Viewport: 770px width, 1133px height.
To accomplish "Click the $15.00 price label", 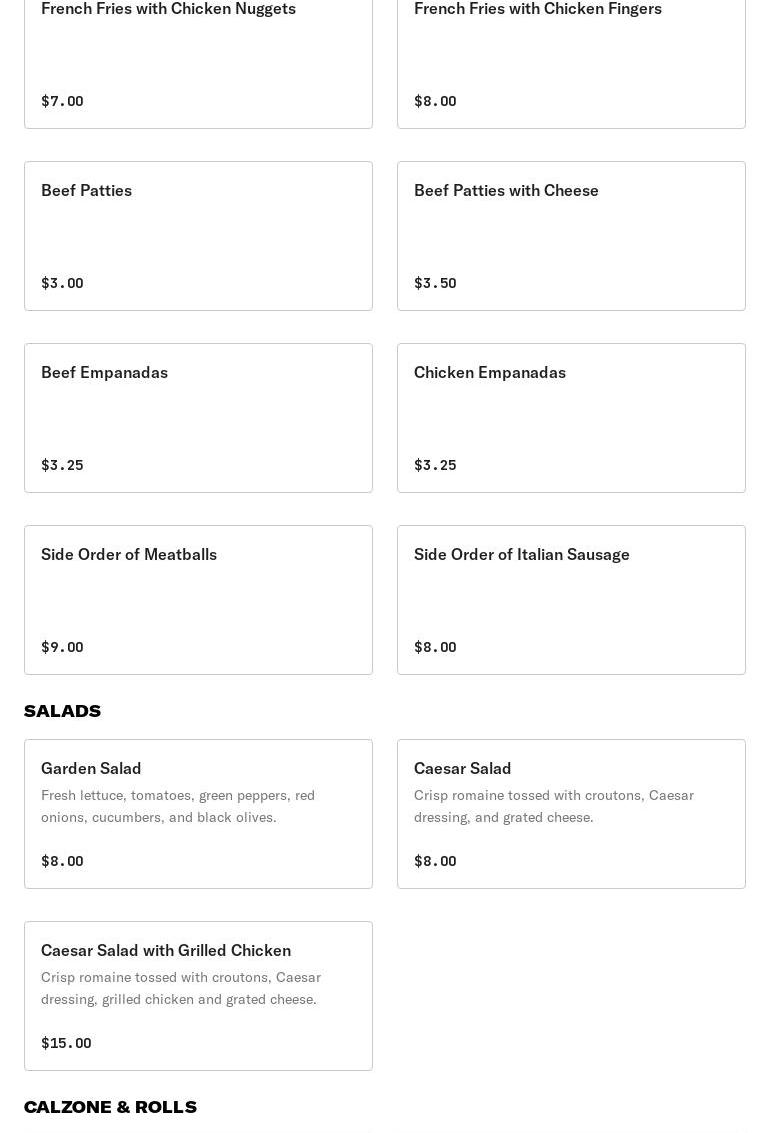I will tap(66, 1043).
